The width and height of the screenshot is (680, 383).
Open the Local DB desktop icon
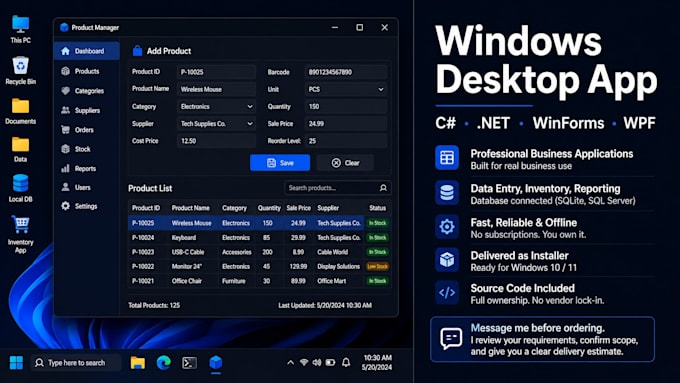coord(20,188)
